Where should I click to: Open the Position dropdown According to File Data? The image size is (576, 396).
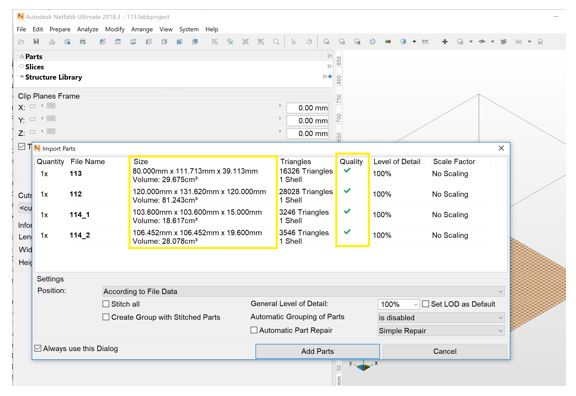click(x=303, y=291)
